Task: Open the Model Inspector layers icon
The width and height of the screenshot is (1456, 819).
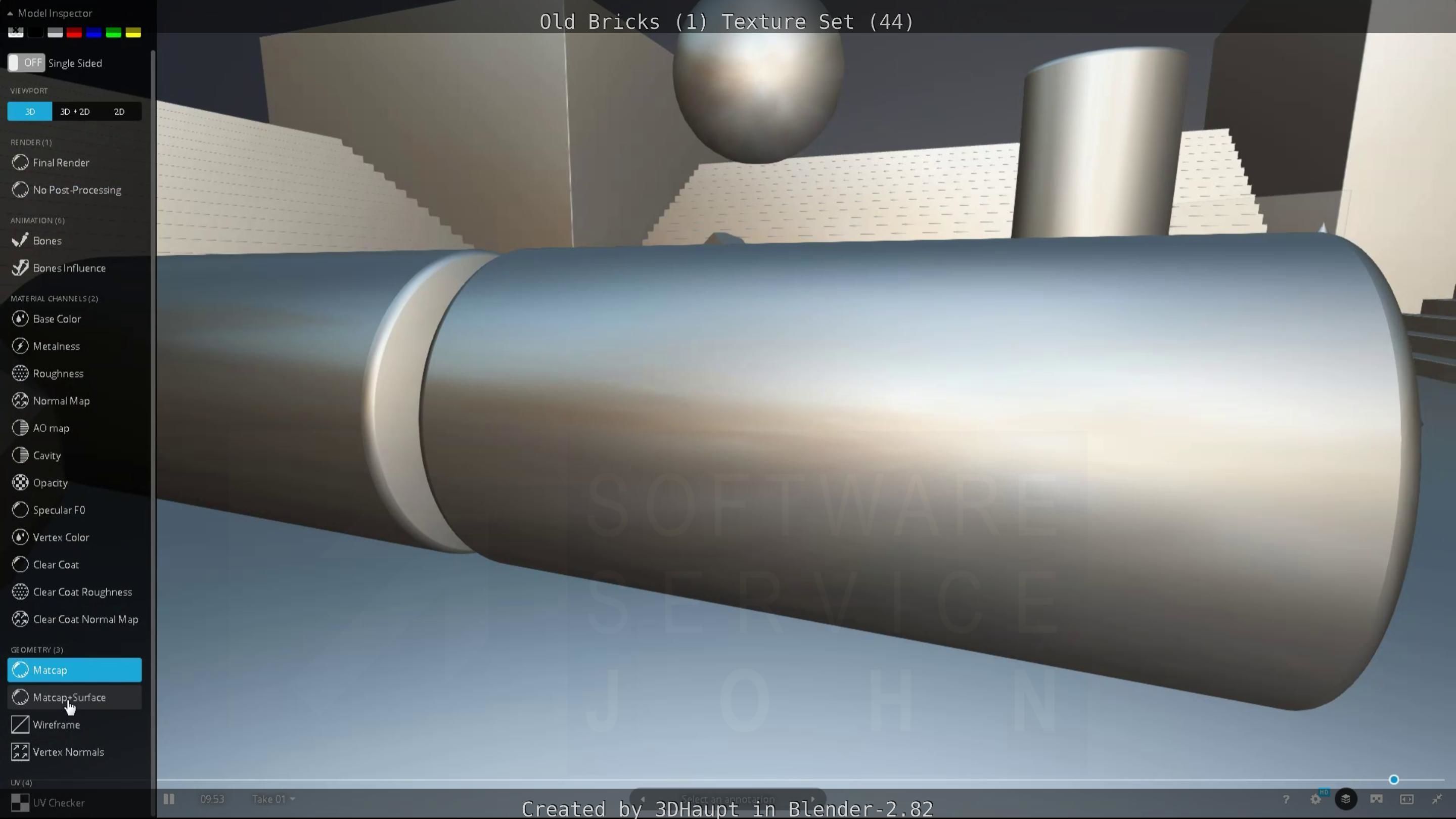Action: (x=1346, y=799)
